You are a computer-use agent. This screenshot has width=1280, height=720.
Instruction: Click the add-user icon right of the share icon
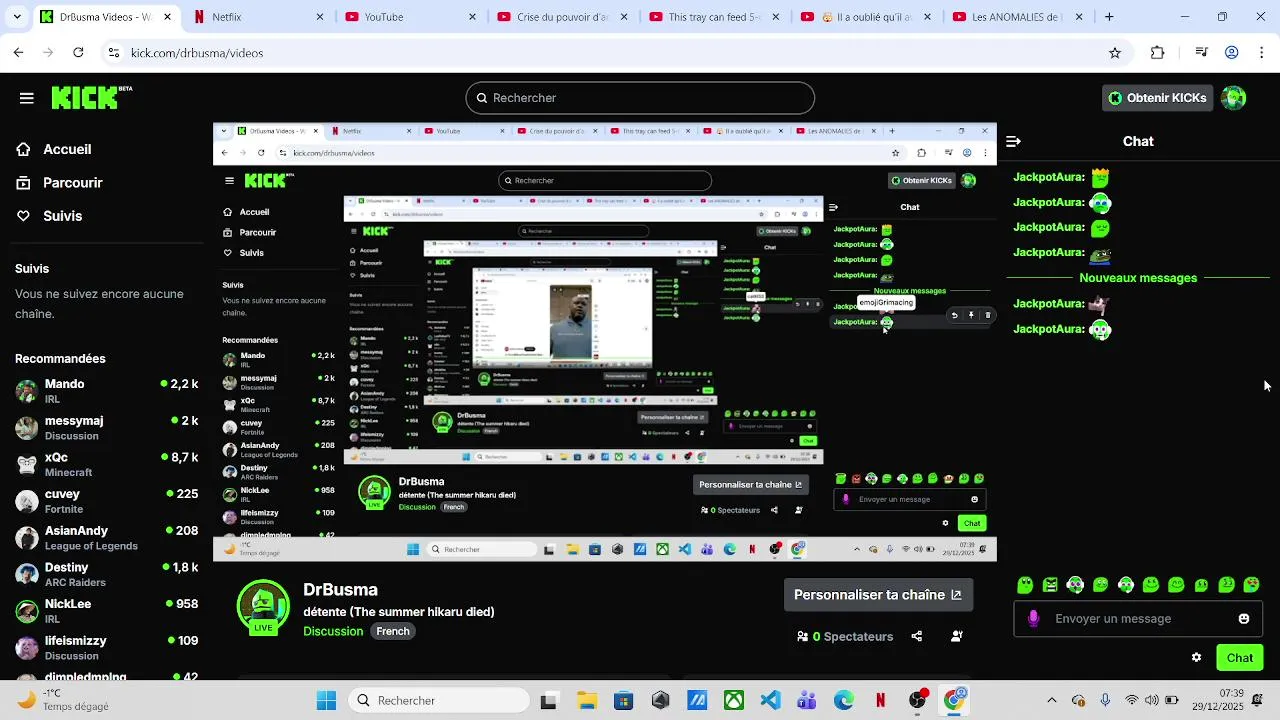coord(957,637)
